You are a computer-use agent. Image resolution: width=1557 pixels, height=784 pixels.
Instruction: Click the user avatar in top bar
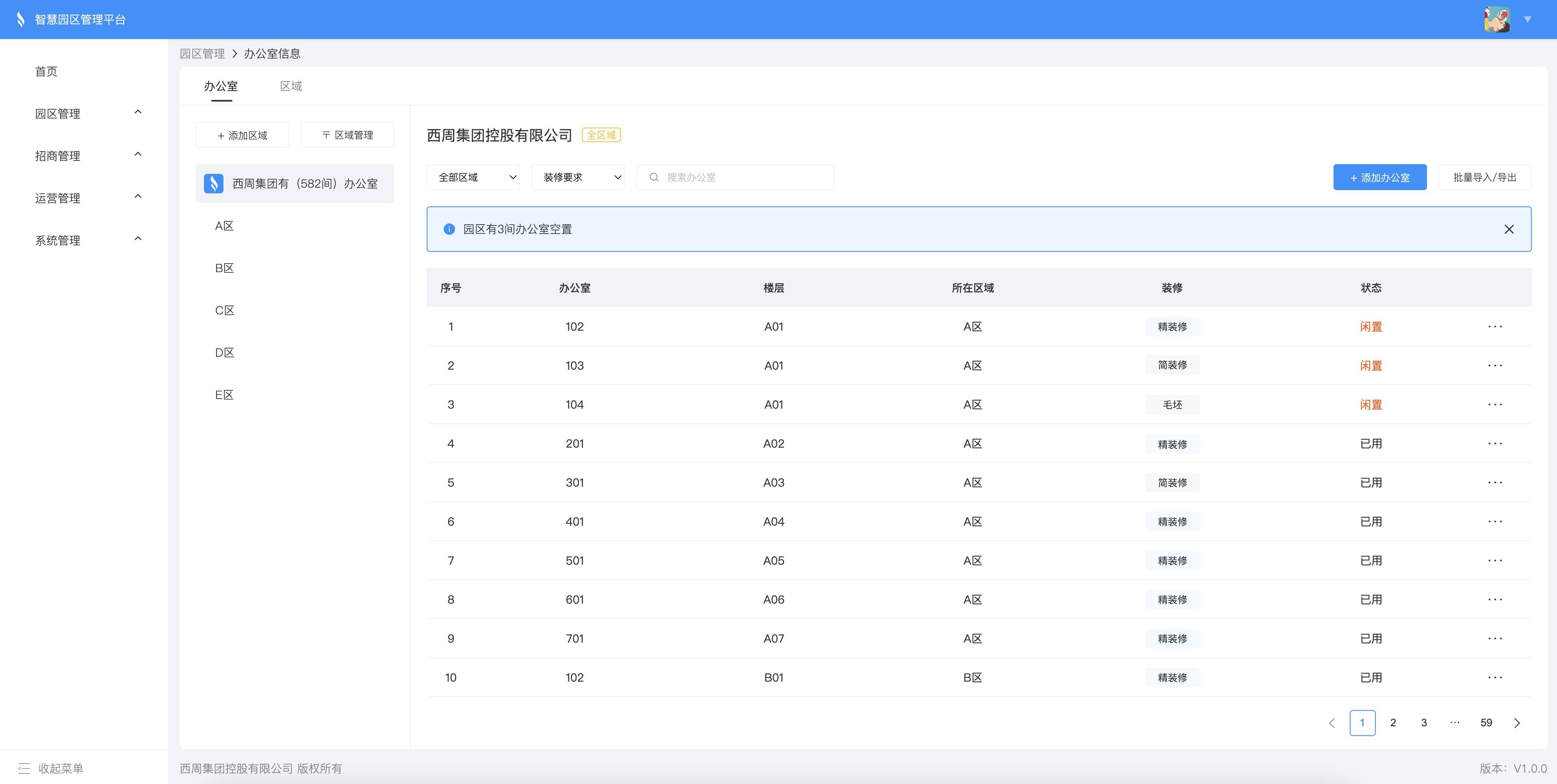click(x=1496, y=19)
